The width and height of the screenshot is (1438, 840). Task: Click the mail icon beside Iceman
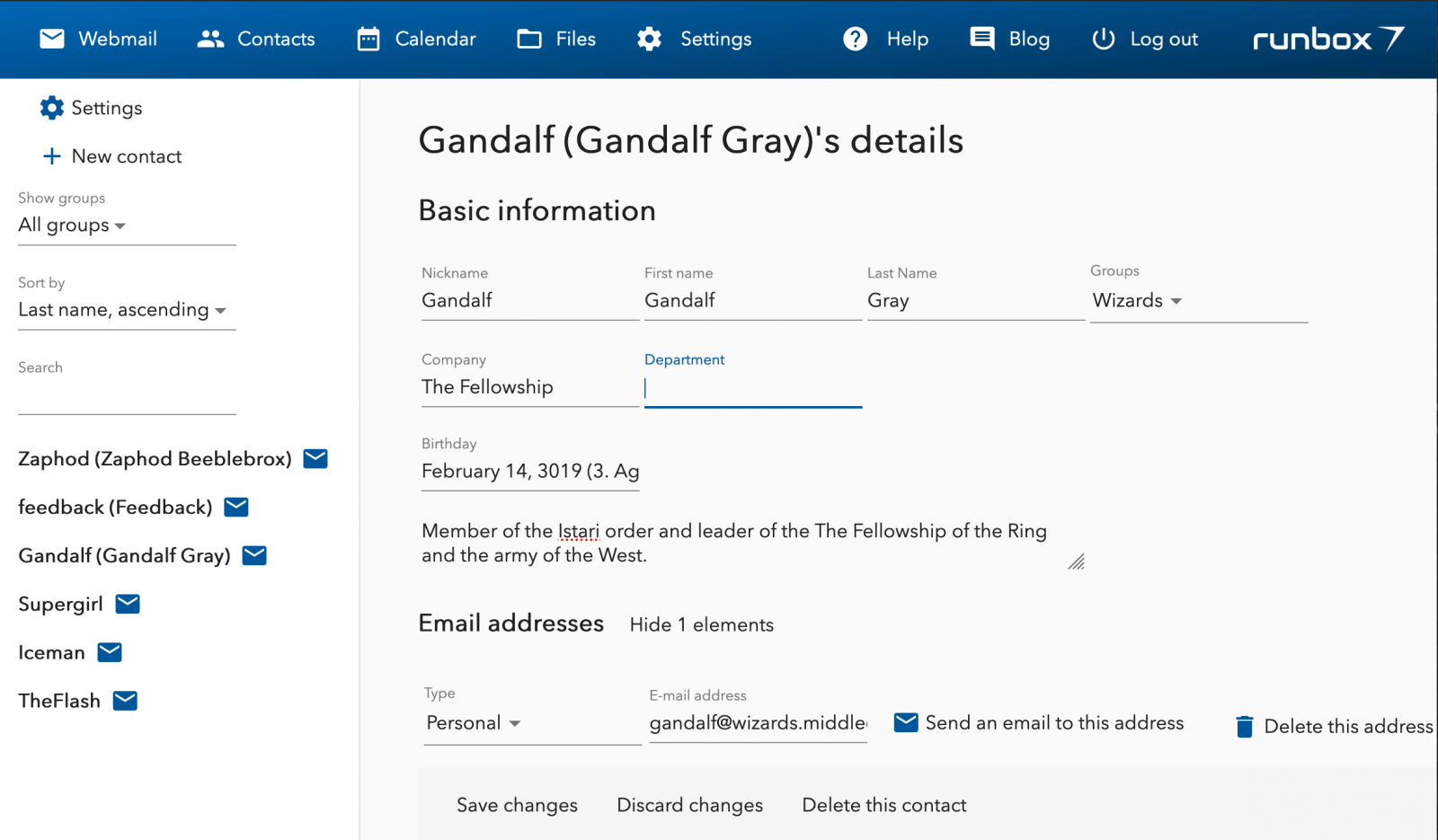pos(110,652)
